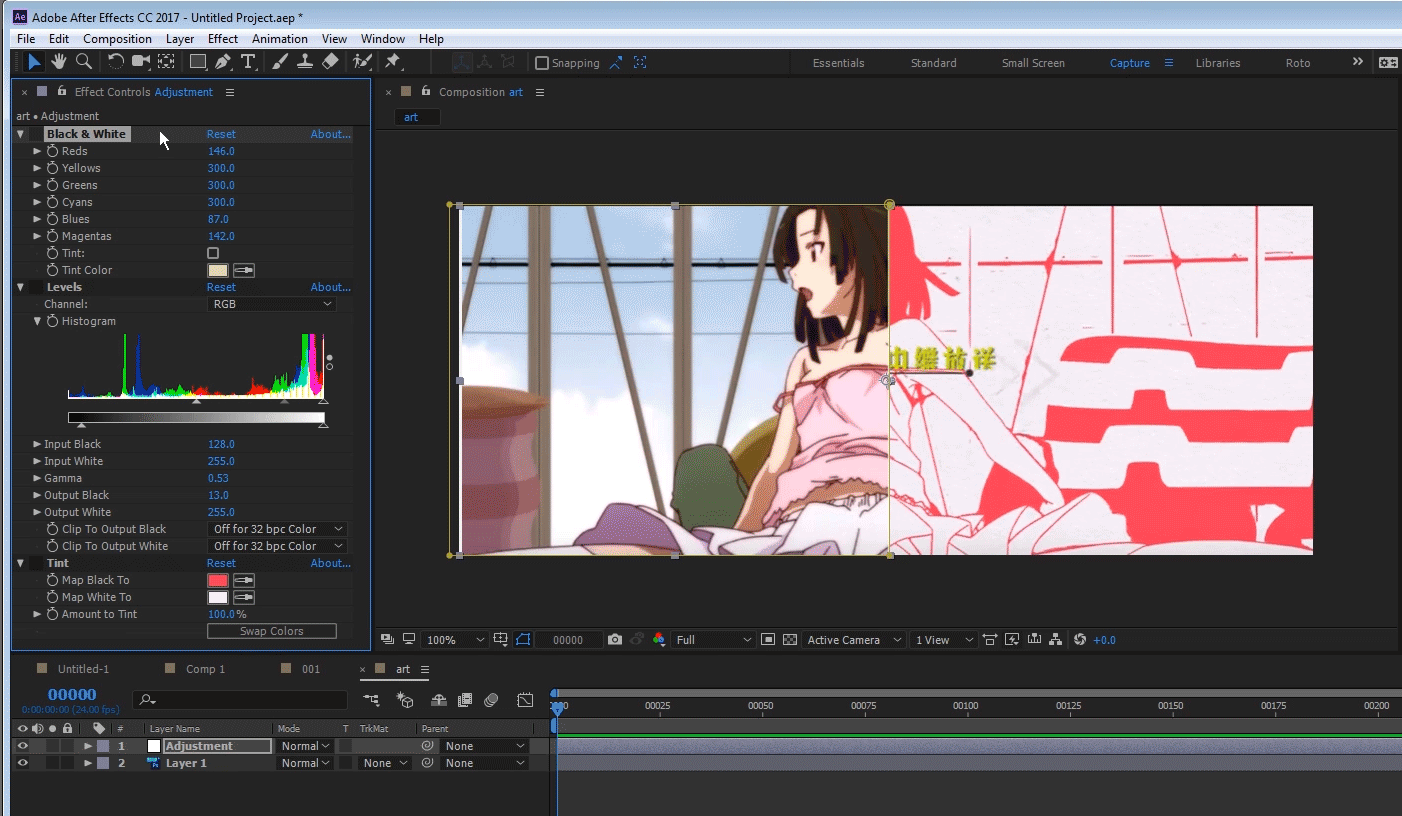Screen dimensions: 1402x816
Task: Click About for the Tint effect
Action: (x=330, y=563)
